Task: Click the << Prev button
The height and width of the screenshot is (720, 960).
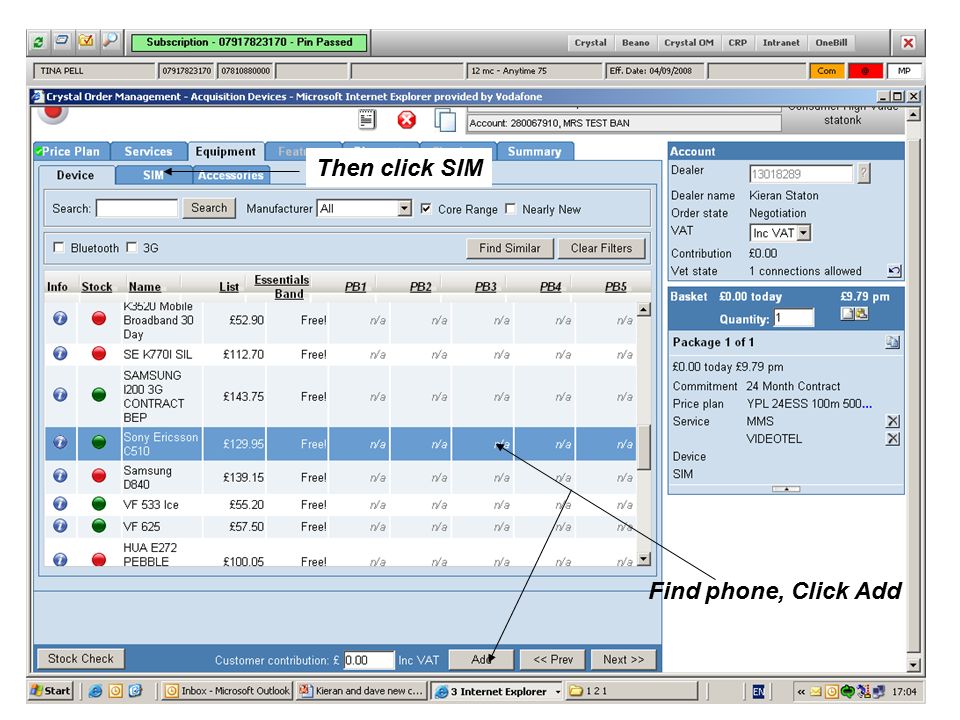Action: pos(553,659)
